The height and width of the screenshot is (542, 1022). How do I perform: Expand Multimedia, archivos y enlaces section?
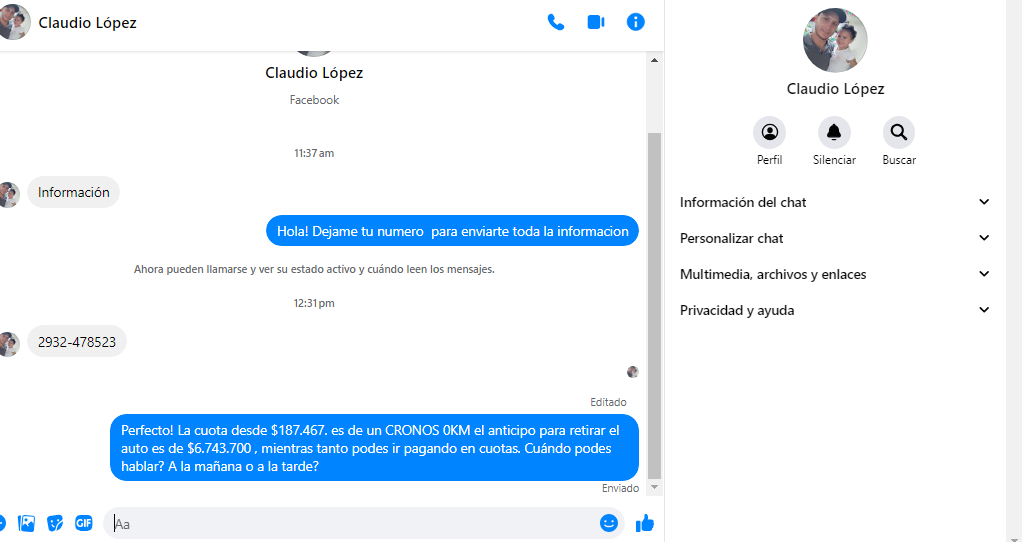point(834,274)
